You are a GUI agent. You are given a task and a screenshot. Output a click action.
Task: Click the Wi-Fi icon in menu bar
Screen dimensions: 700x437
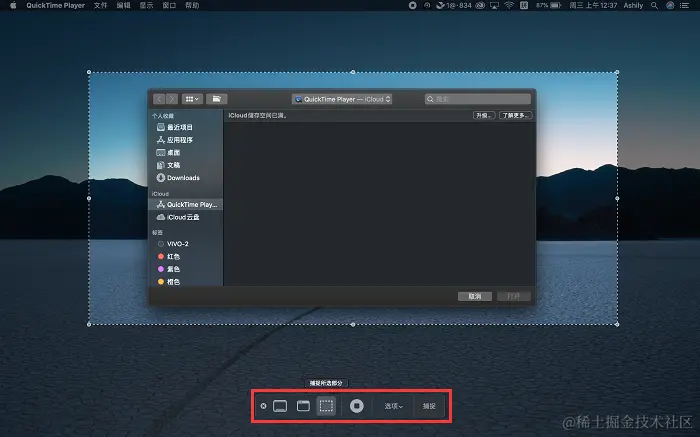(509, 5)
